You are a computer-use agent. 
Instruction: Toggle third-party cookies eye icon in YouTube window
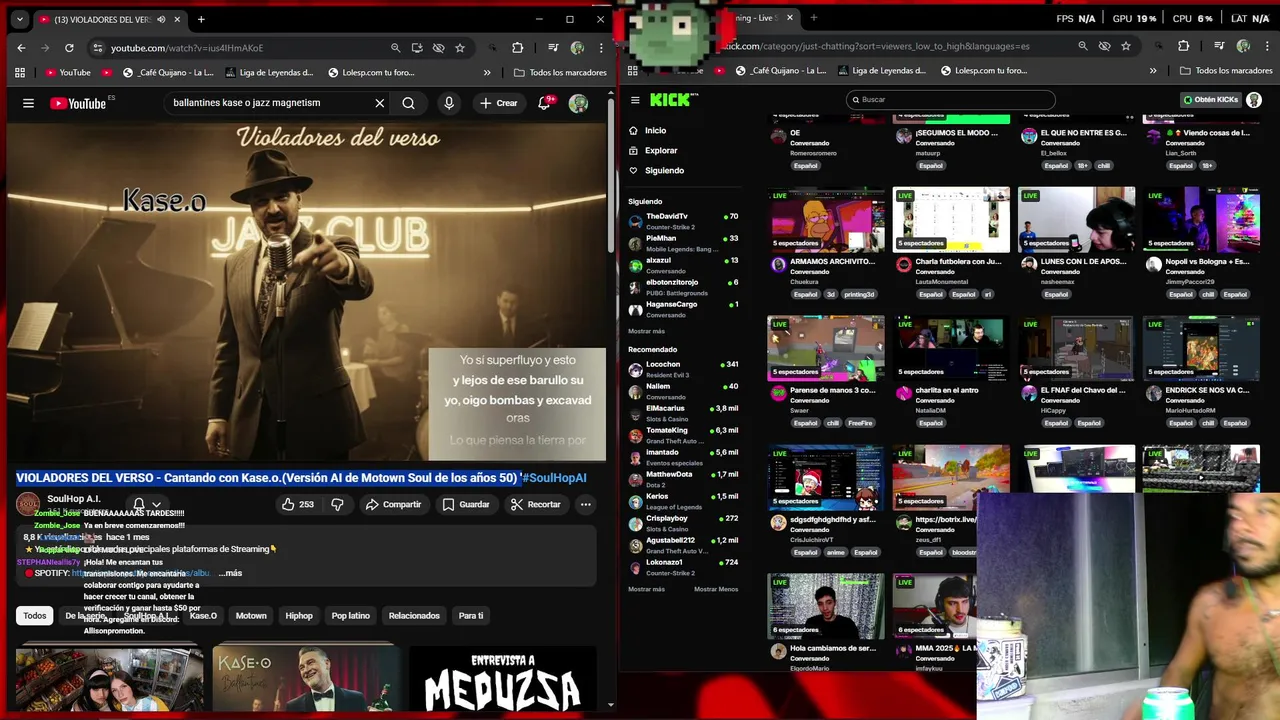tap(439, 48)
